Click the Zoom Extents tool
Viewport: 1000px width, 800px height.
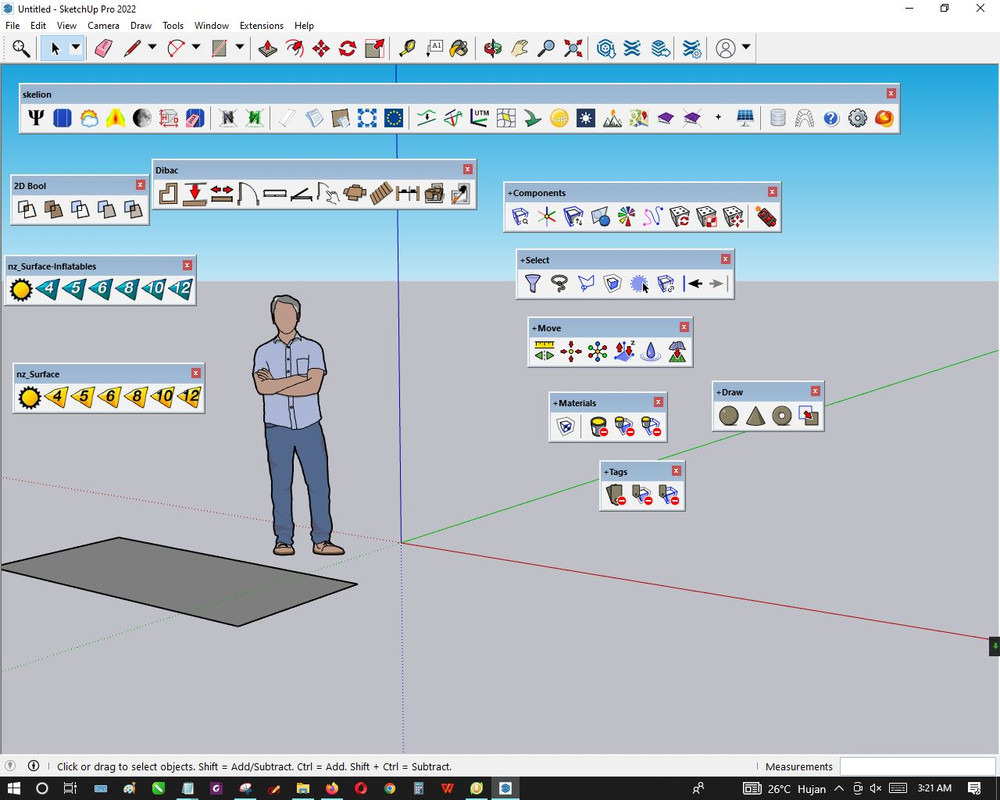[573, 48]
